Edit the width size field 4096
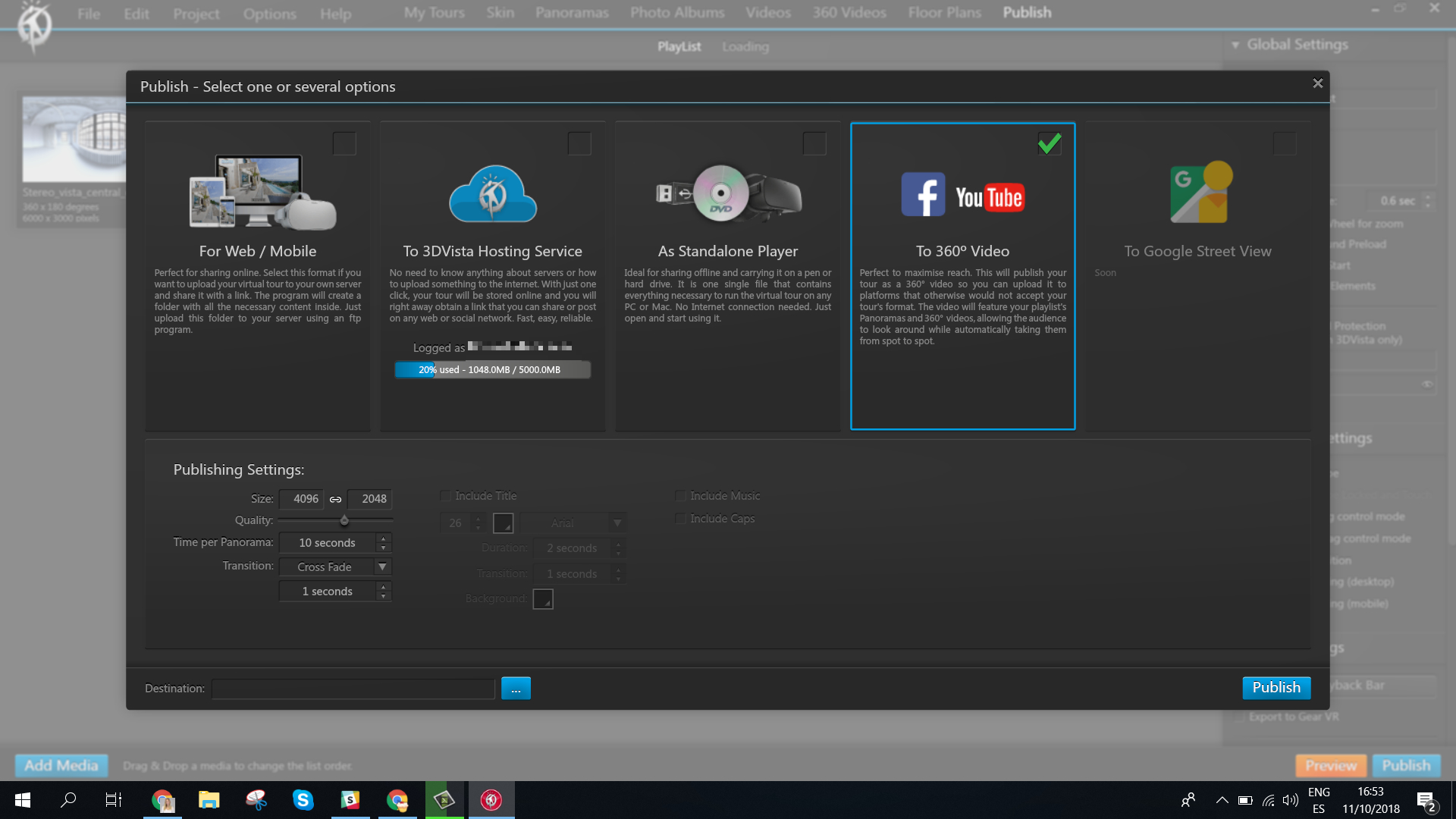The image size is (1456, 819). coord(302,499)
